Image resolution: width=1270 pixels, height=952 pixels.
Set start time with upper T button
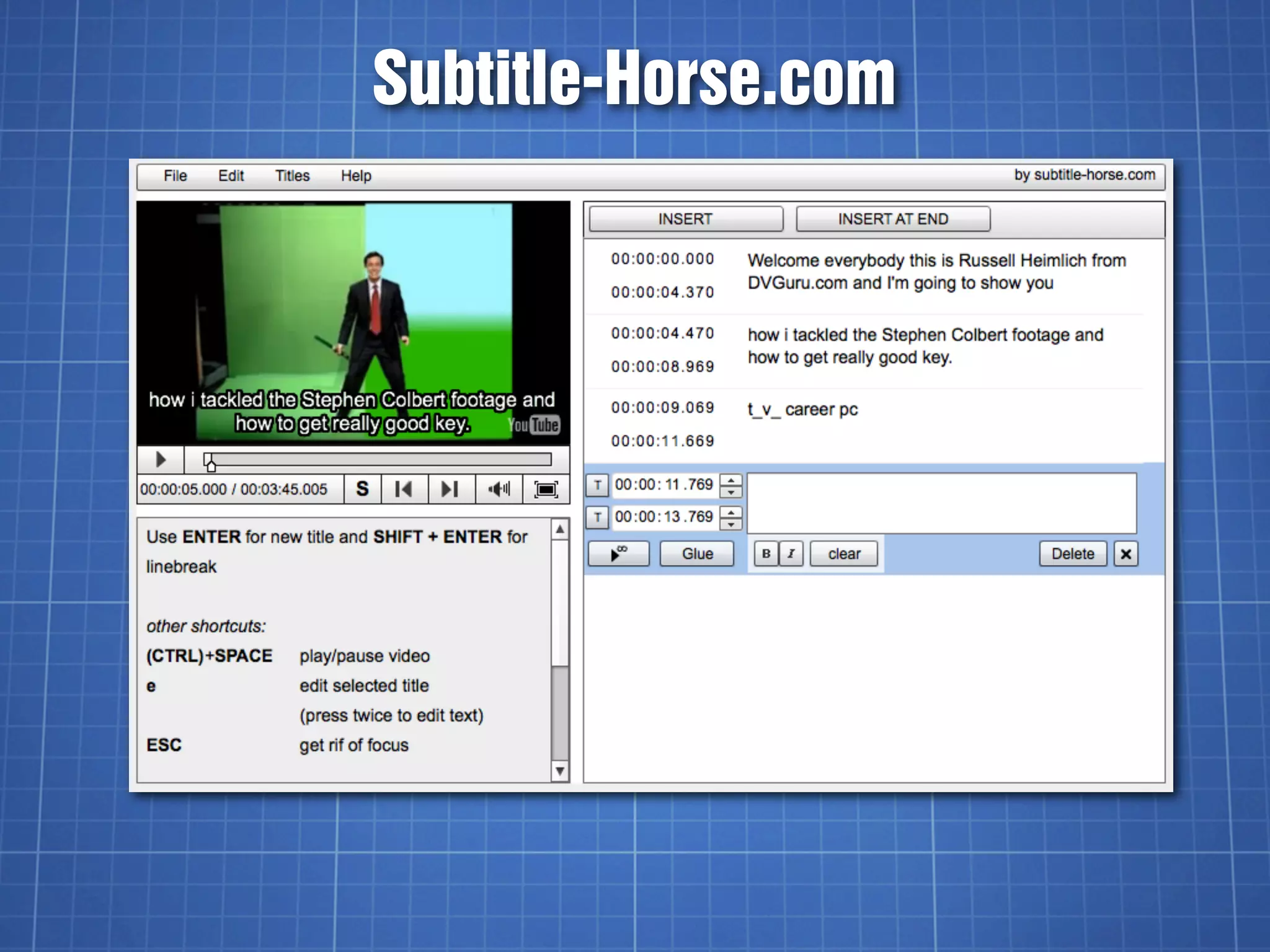pyautogui.click(x=597, y=485)
